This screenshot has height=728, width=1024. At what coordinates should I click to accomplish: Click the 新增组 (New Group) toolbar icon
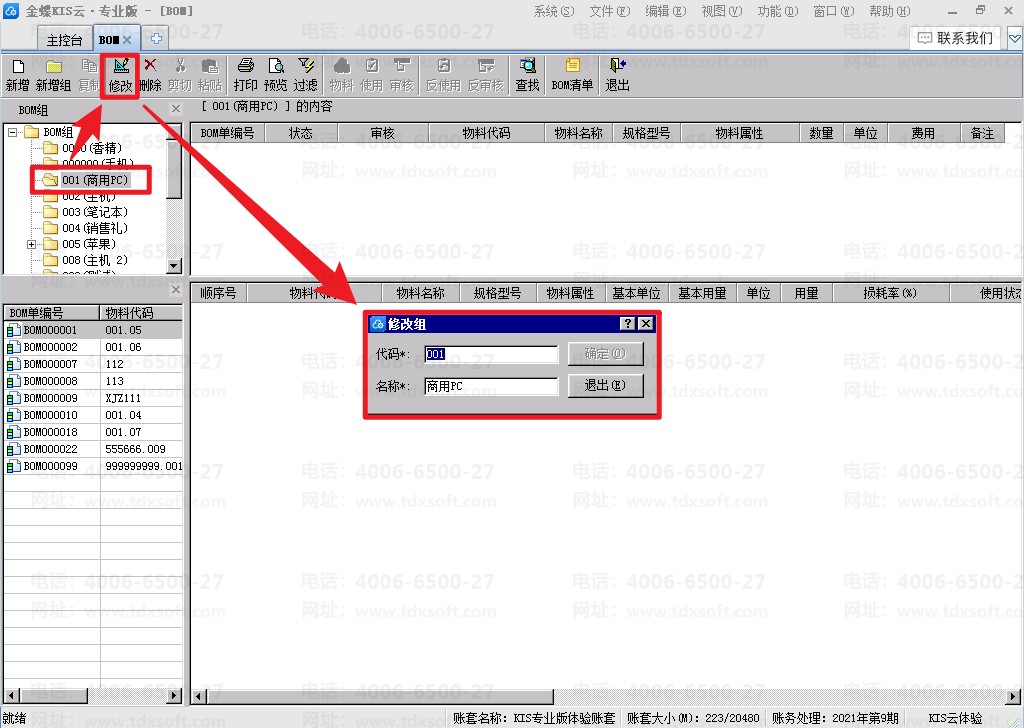point(53,75)
